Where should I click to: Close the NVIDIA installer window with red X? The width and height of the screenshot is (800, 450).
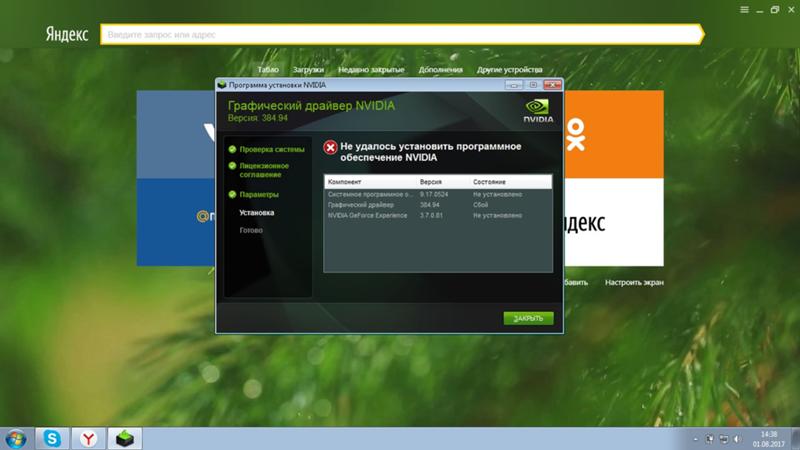point(552,85)
